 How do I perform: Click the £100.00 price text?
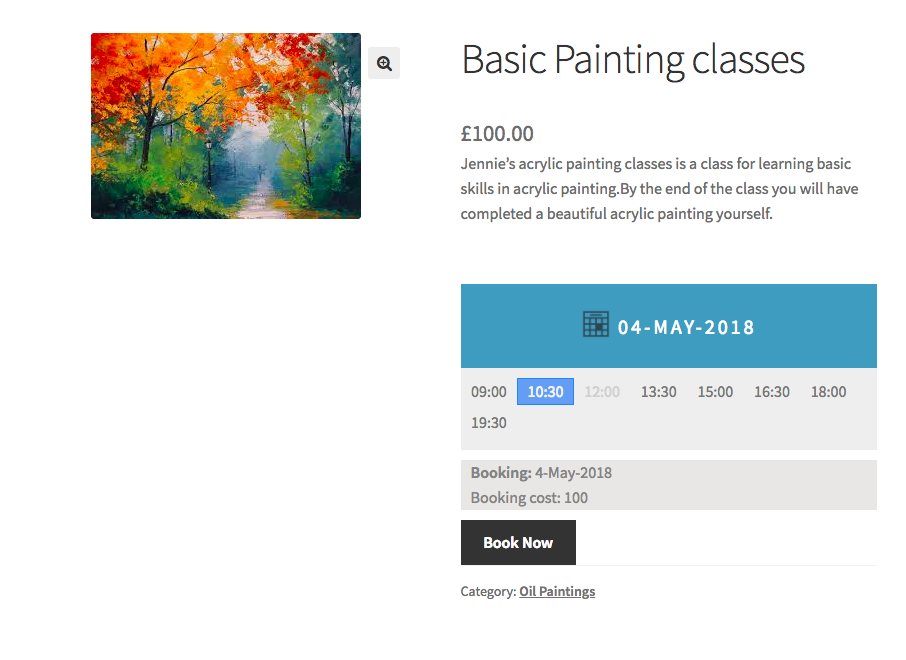click(497, 133)
